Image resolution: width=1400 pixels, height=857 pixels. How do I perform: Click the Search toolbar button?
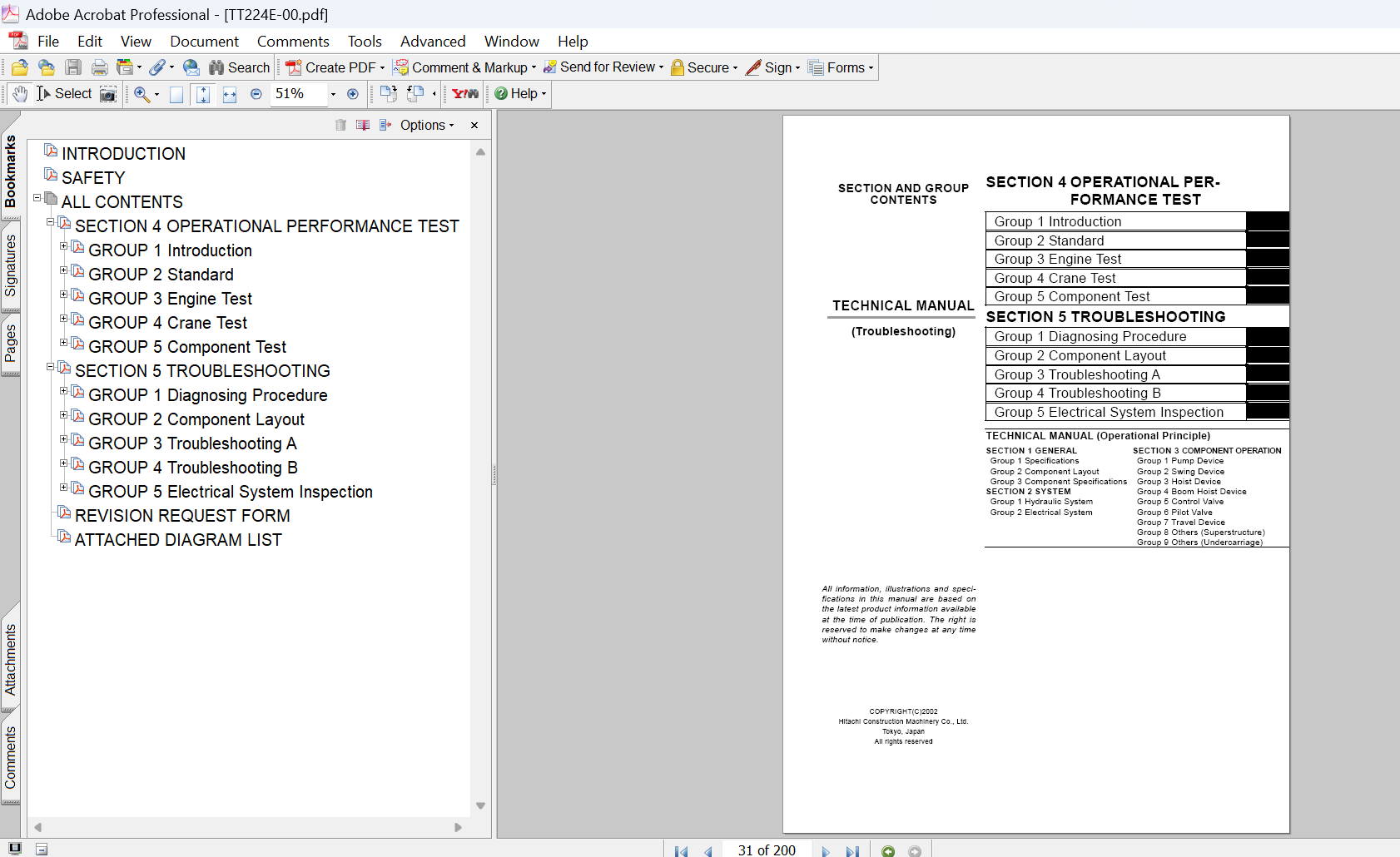240,68
